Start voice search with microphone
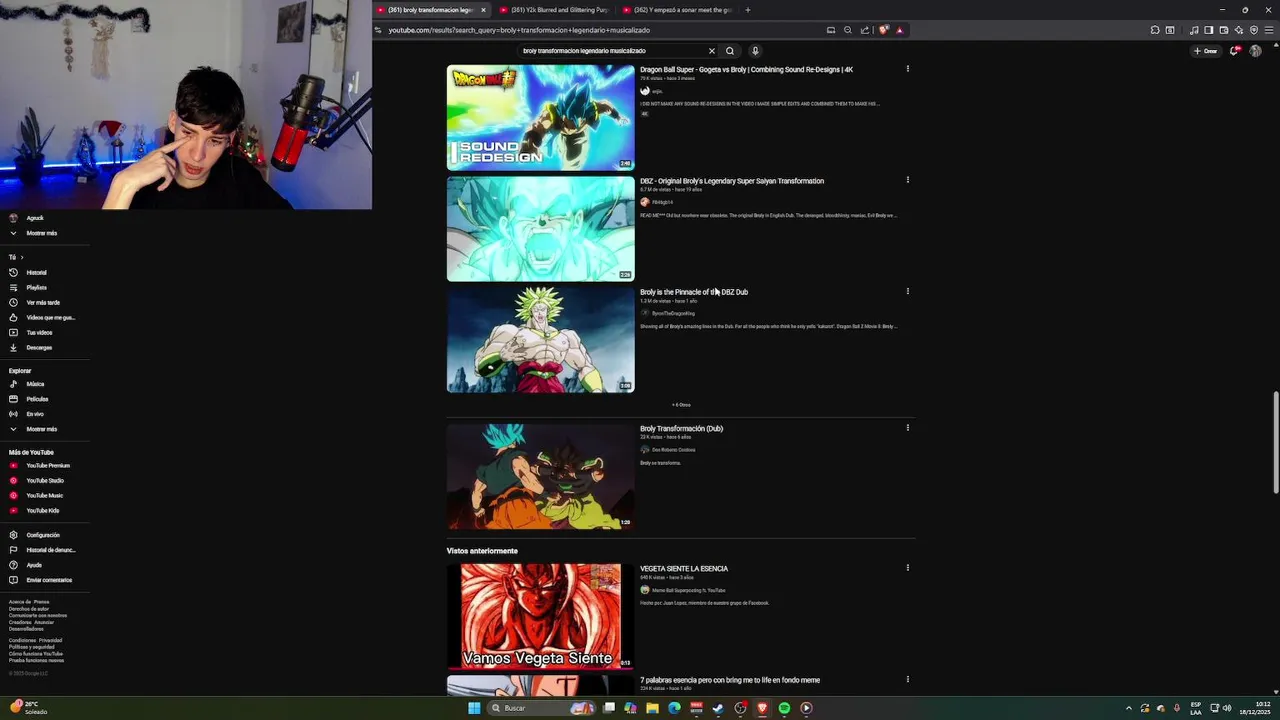This screenshot has height=720, width=1280. click(x=755, y=51)
